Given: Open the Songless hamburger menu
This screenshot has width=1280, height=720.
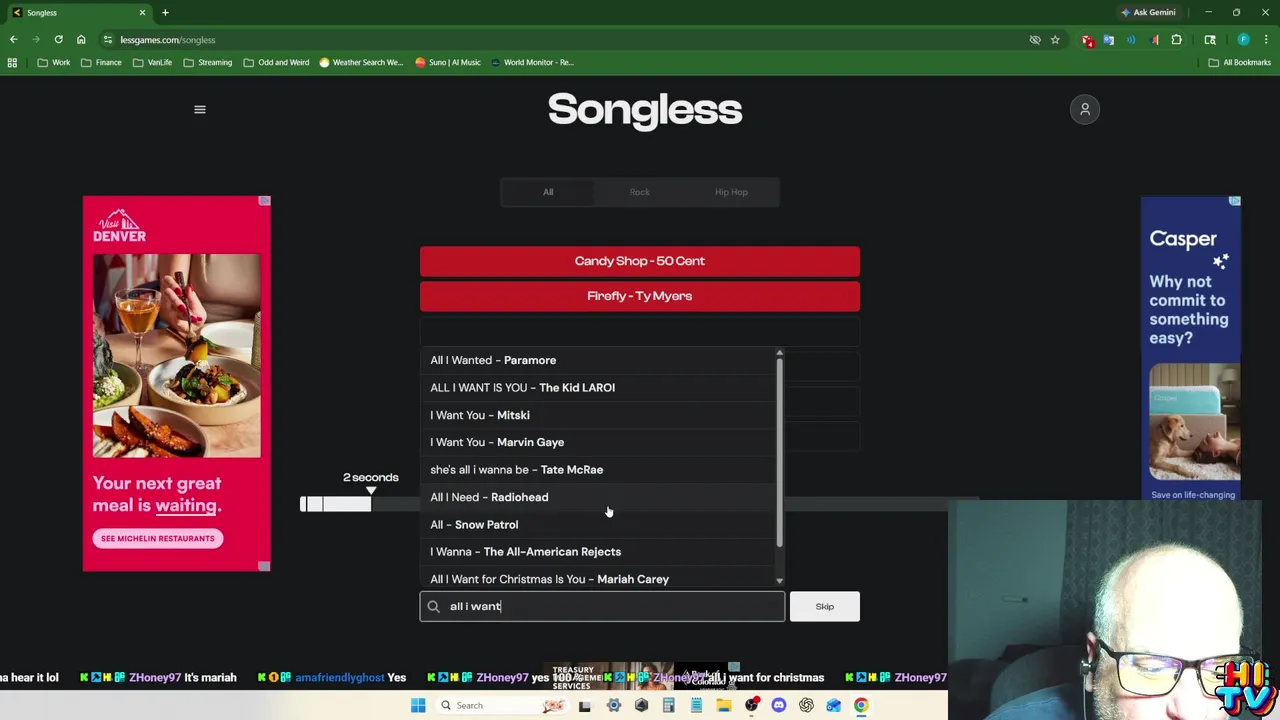Looking at the screenshot, I should [x=199, y=110].
